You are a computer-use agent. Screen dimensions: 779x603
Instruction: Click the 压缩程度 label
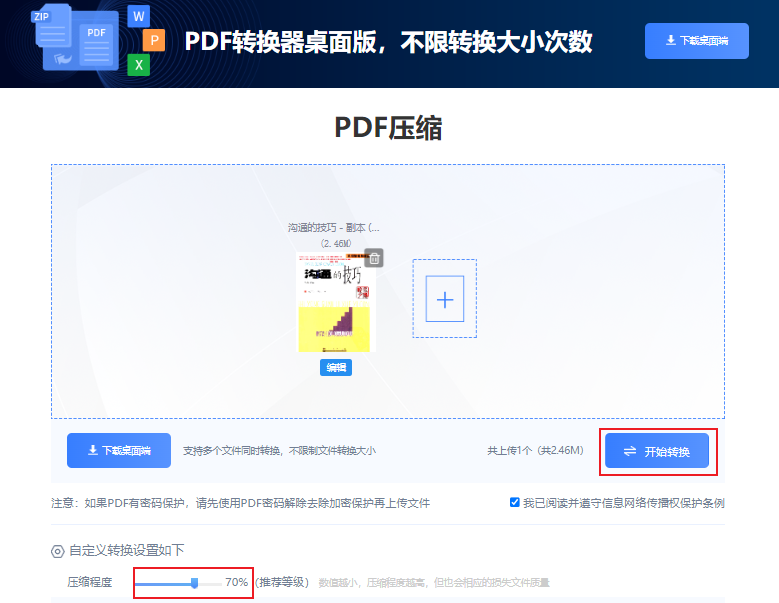[90, 582]
